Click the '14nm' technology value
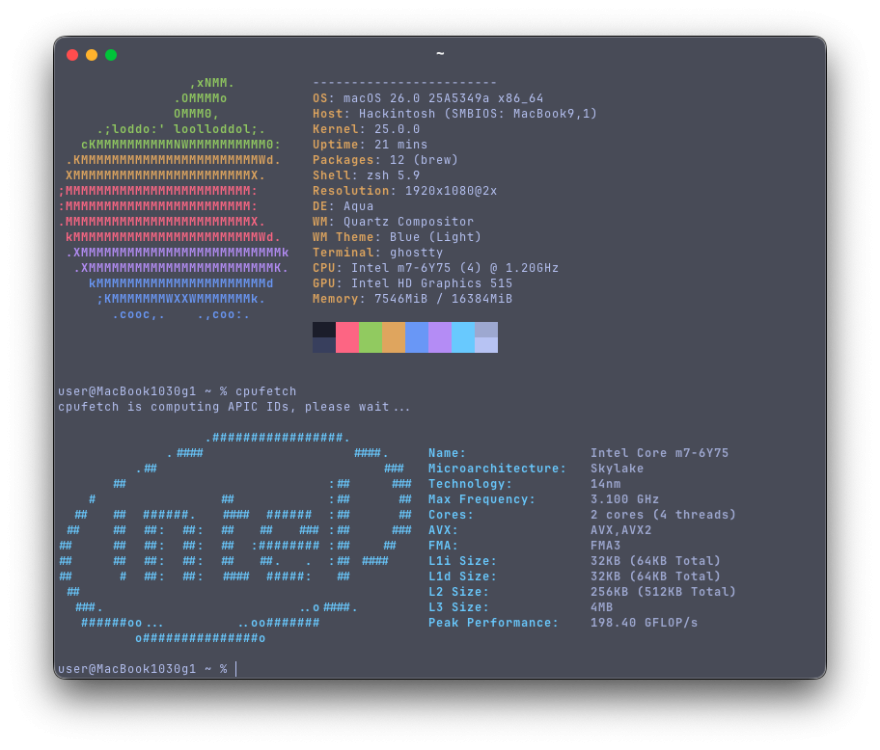This screenshot has height=750, width=880. point(605,484)
